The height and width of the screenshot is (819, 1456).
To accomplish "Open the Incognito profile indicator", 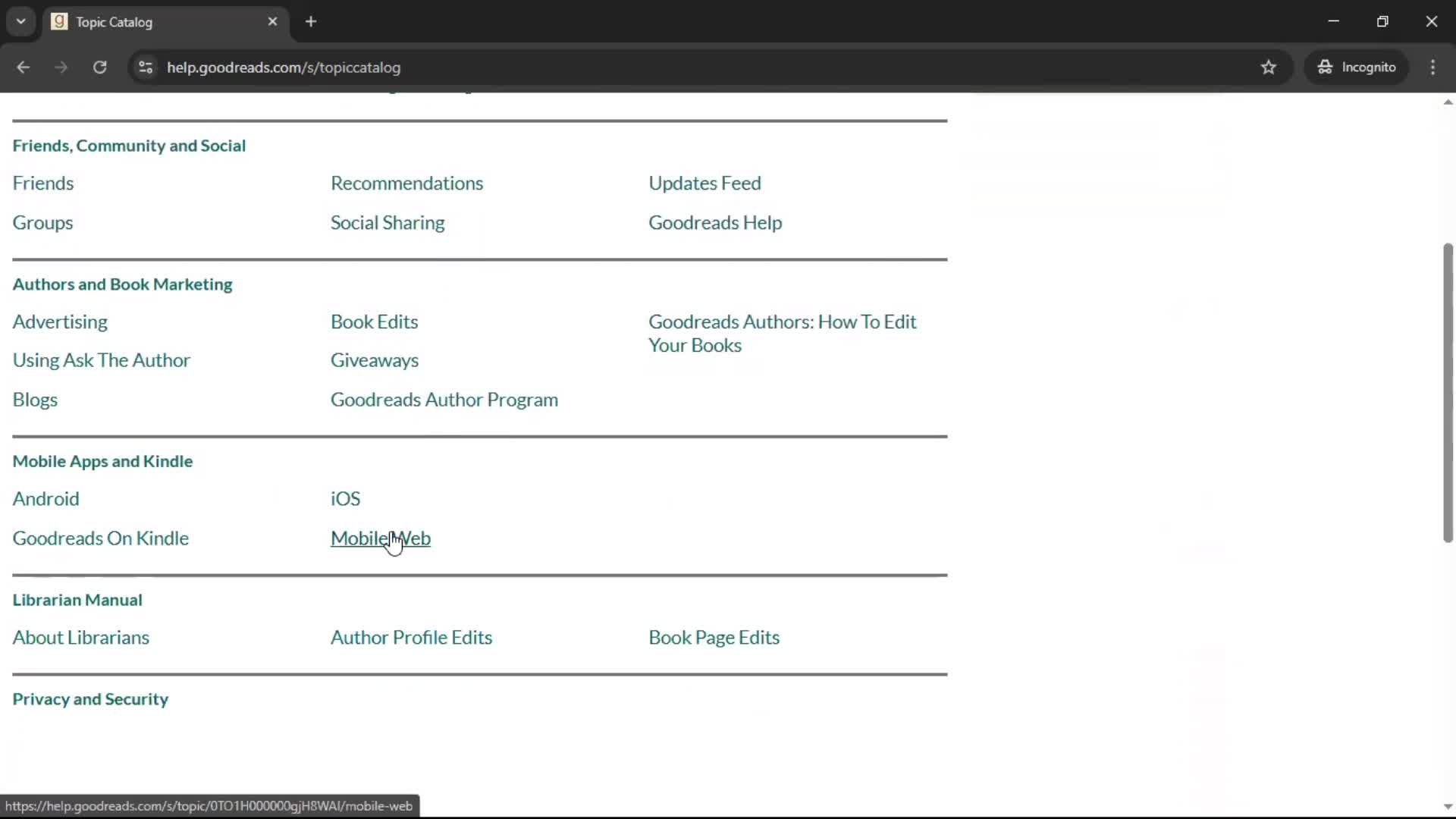I will [x=1357, y=67].
